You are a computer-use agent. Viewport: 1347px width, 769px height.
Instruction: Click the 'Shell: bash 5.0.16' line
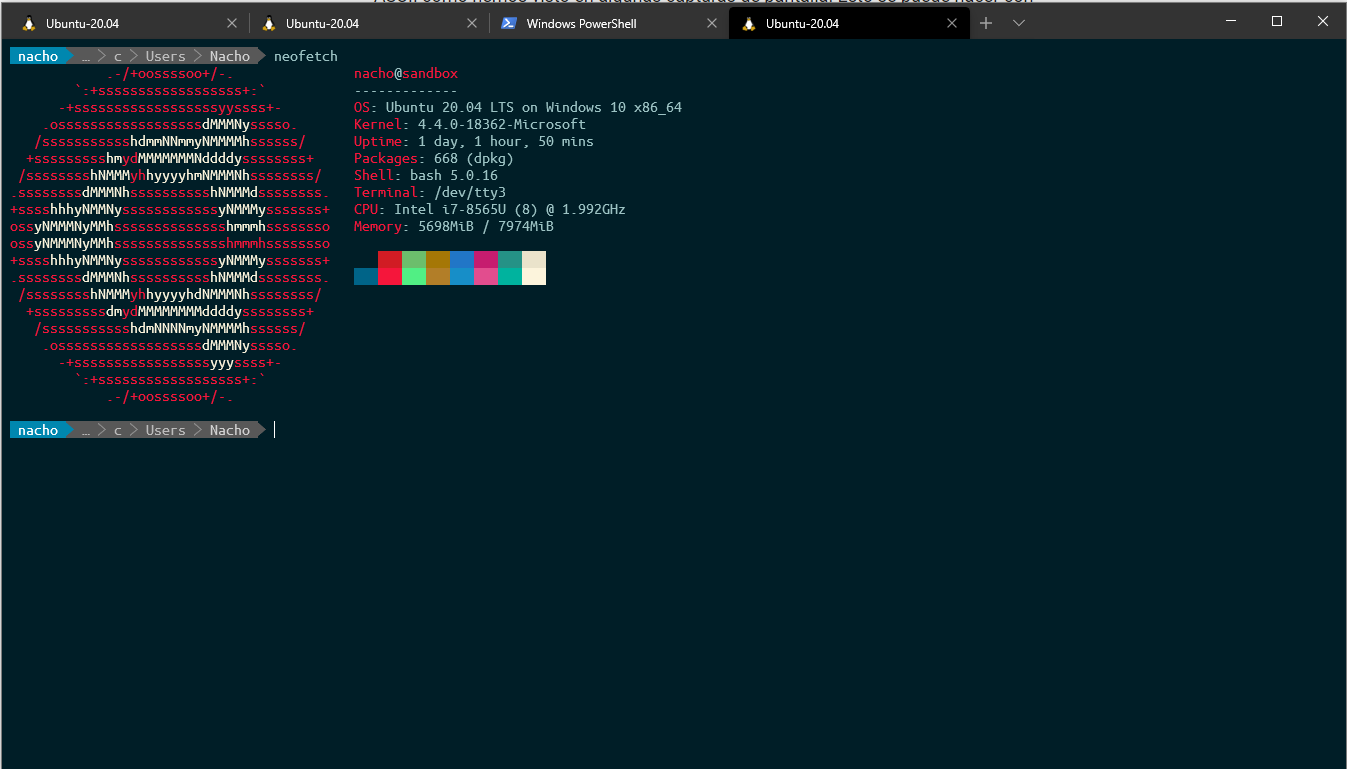[x=426, y=175]
